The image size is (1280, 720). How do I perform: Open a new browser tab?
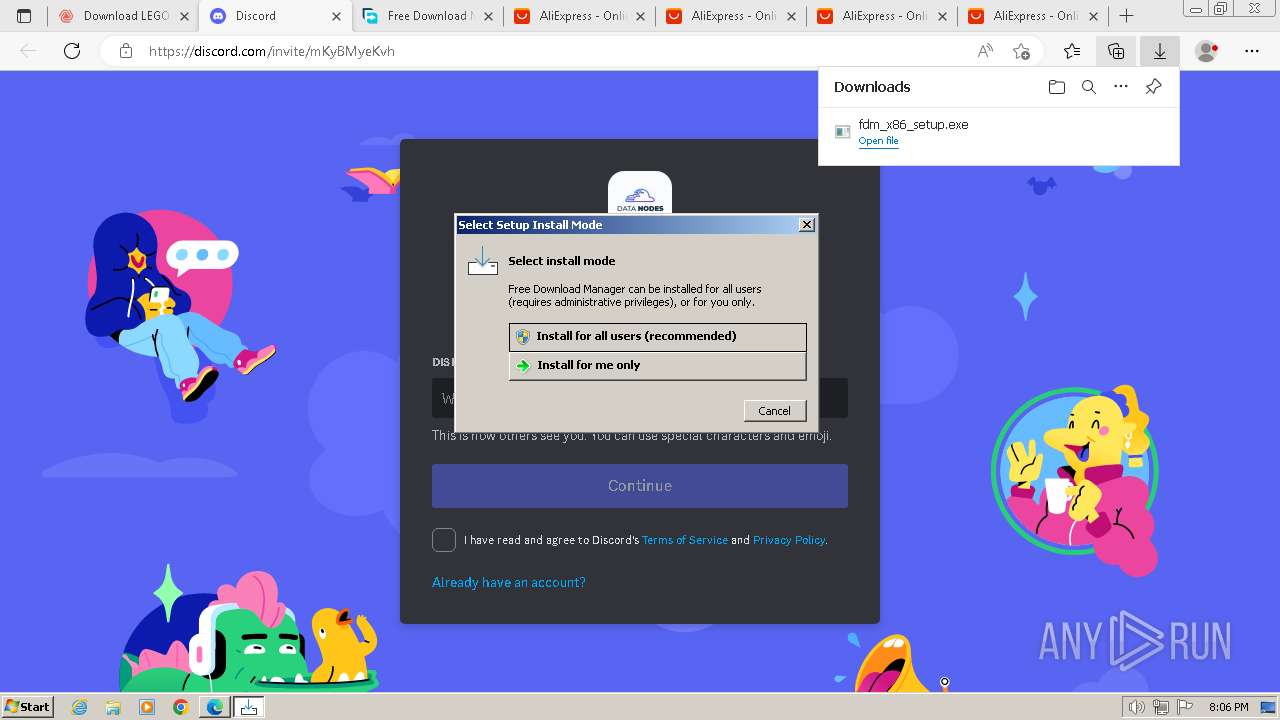point(1127,16)
